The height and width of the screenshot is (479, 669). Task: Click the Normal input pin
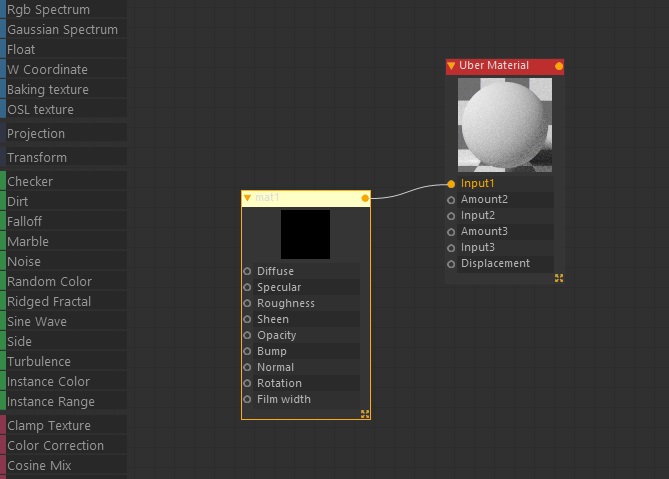coord(247,367)
